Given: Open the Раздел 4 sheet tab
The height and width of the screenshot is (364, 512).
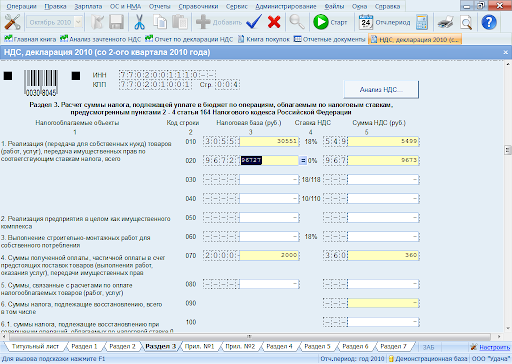Looking at the screenshot, I should click(279, 347).
